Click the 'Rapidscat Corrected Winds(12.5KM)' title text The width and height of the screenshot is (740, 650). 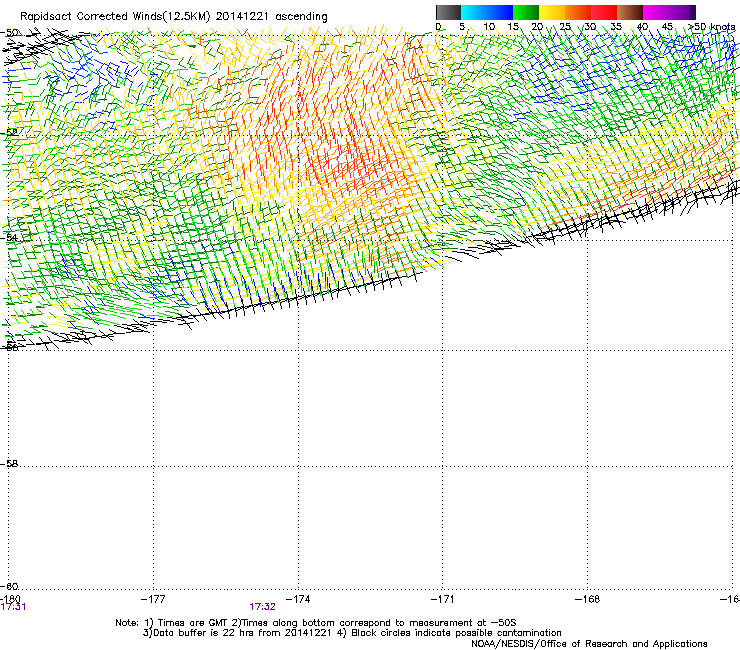[x=115, y=17]
